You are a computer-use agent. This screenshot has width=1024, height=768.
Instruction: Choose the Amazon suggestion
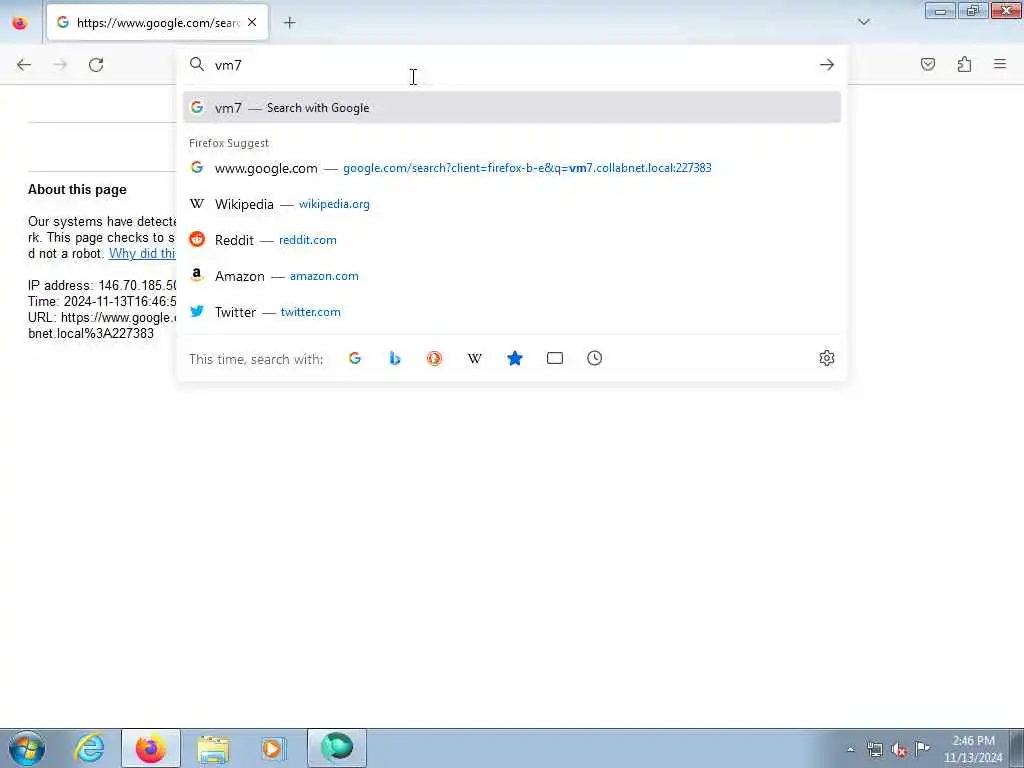click(x=512, y=276)
